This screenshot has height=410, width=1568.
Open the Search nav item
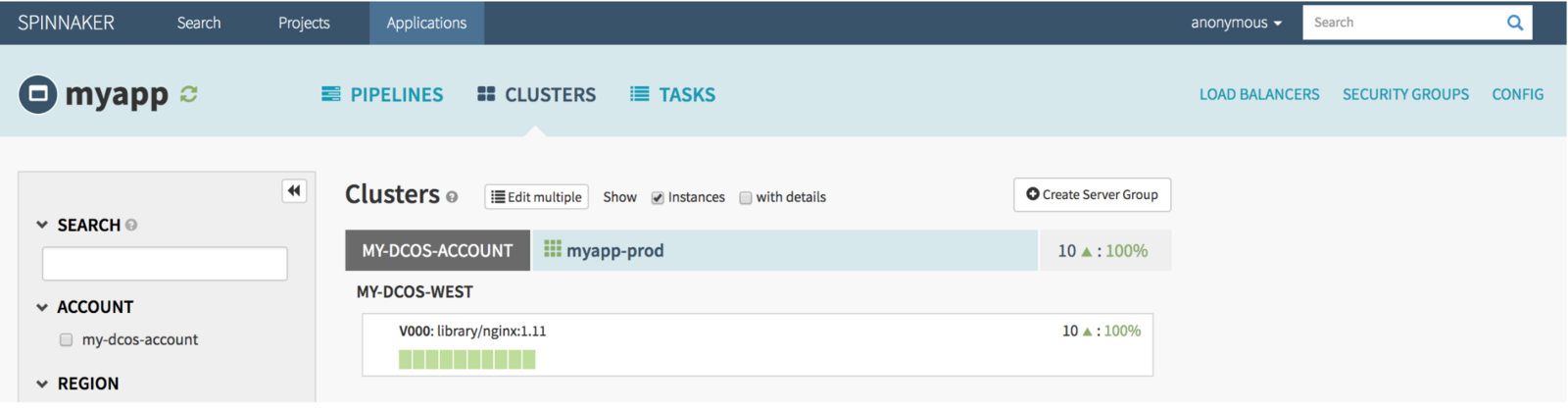[x=199, y=23]
